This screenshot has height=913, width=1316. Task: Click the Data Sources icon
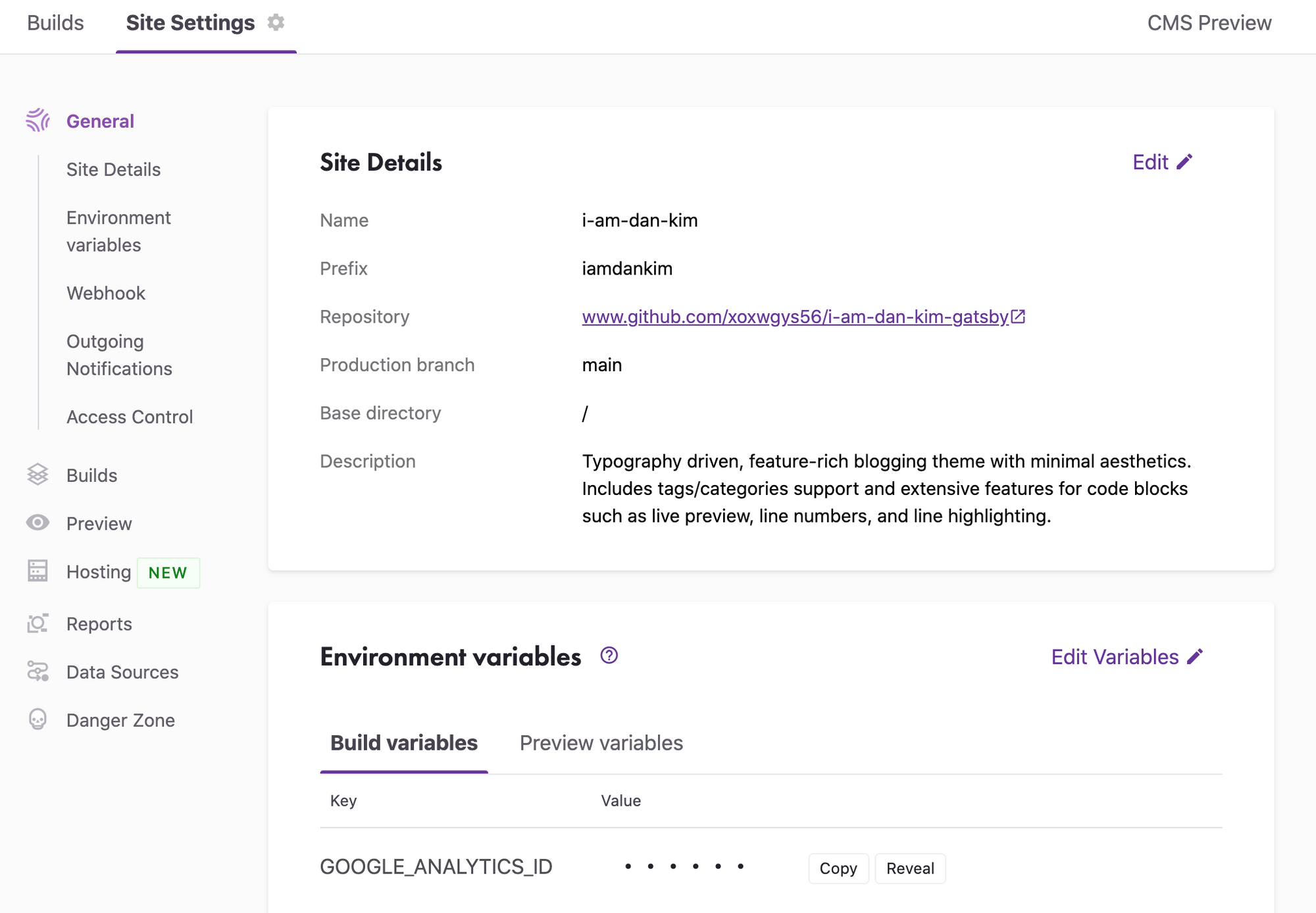click(x=38, y=671)
